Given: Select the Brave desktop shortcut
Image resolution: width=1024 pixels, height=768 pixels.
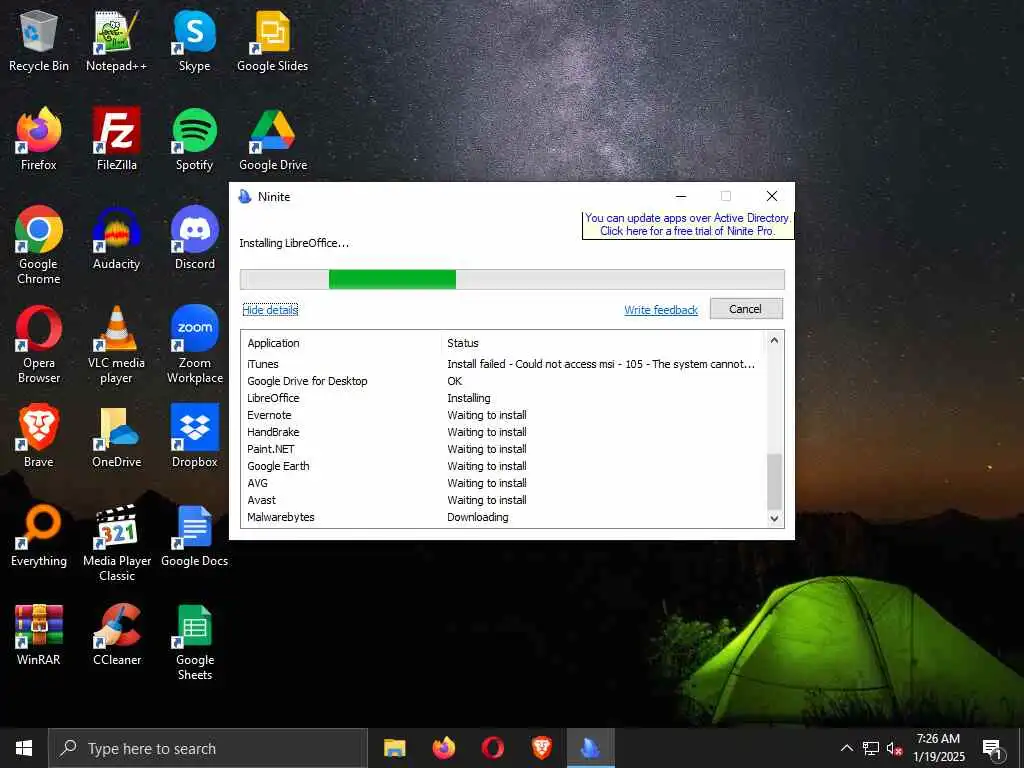Looking at the screenshot, I should [x=39, y=436].
